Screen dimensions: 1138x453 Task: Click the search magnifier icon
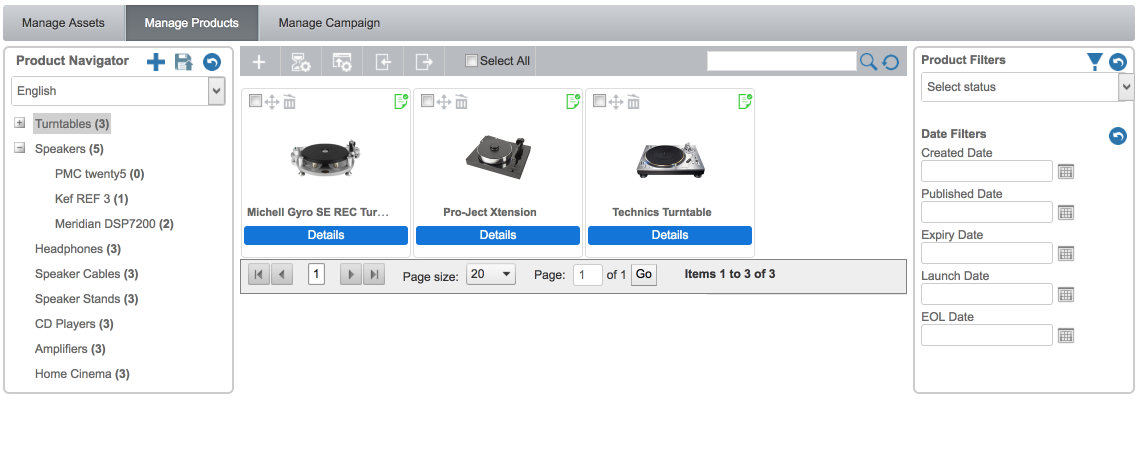(x=868, y=62)
